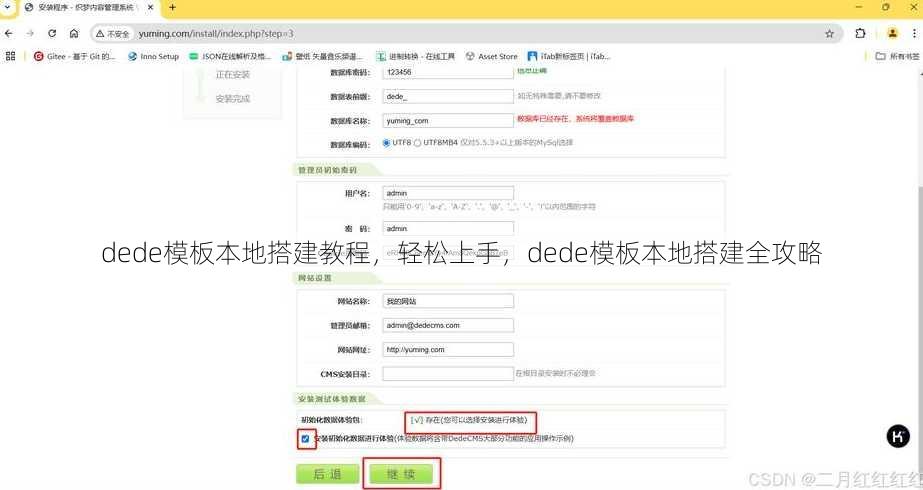This screenshot has width=923, height=490.
Task: Click the admin username input field
Action: pos(448,193)
